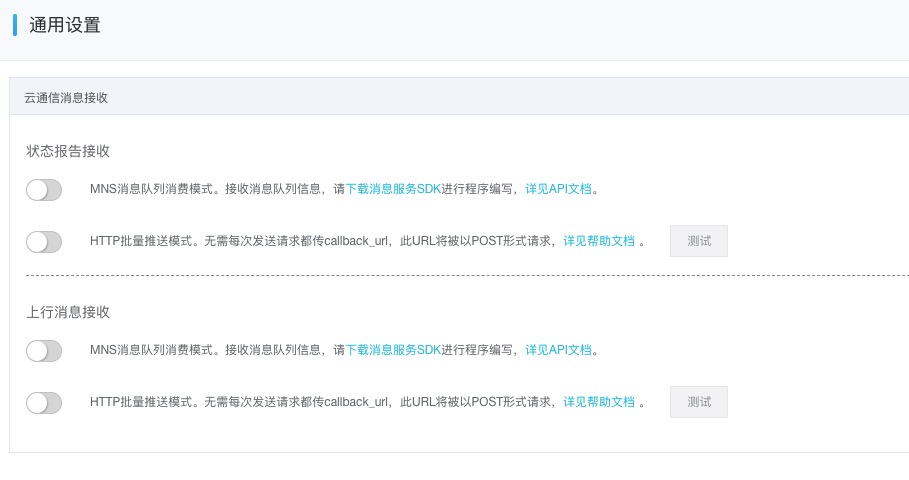Viewport: 909px width, 480px height.
Task: Open 下载消息服务SDK link in 状态报告接收 section
Action: (393, 189)
